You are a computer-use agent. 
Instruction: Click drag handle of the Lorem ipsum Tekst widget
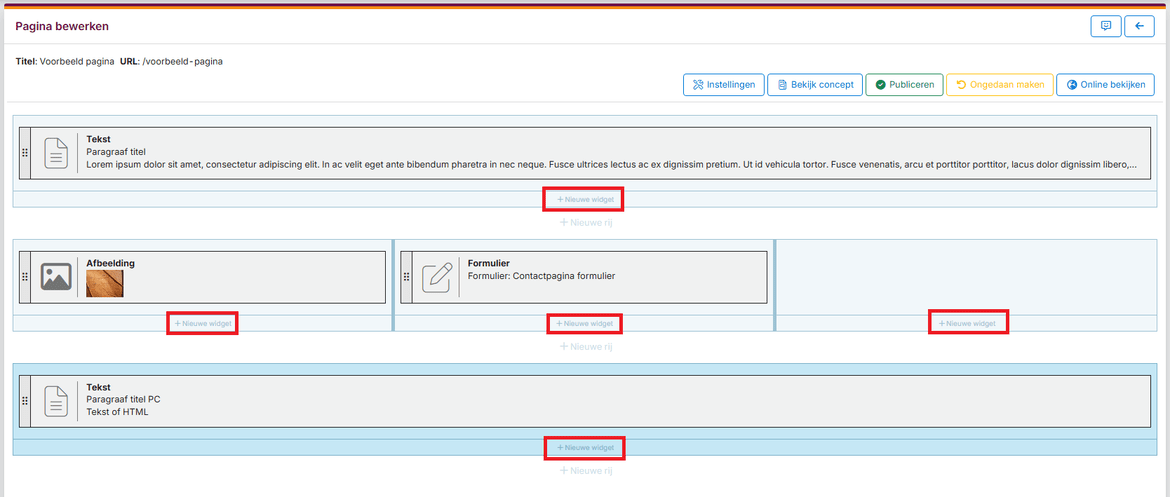click(25, 153)
